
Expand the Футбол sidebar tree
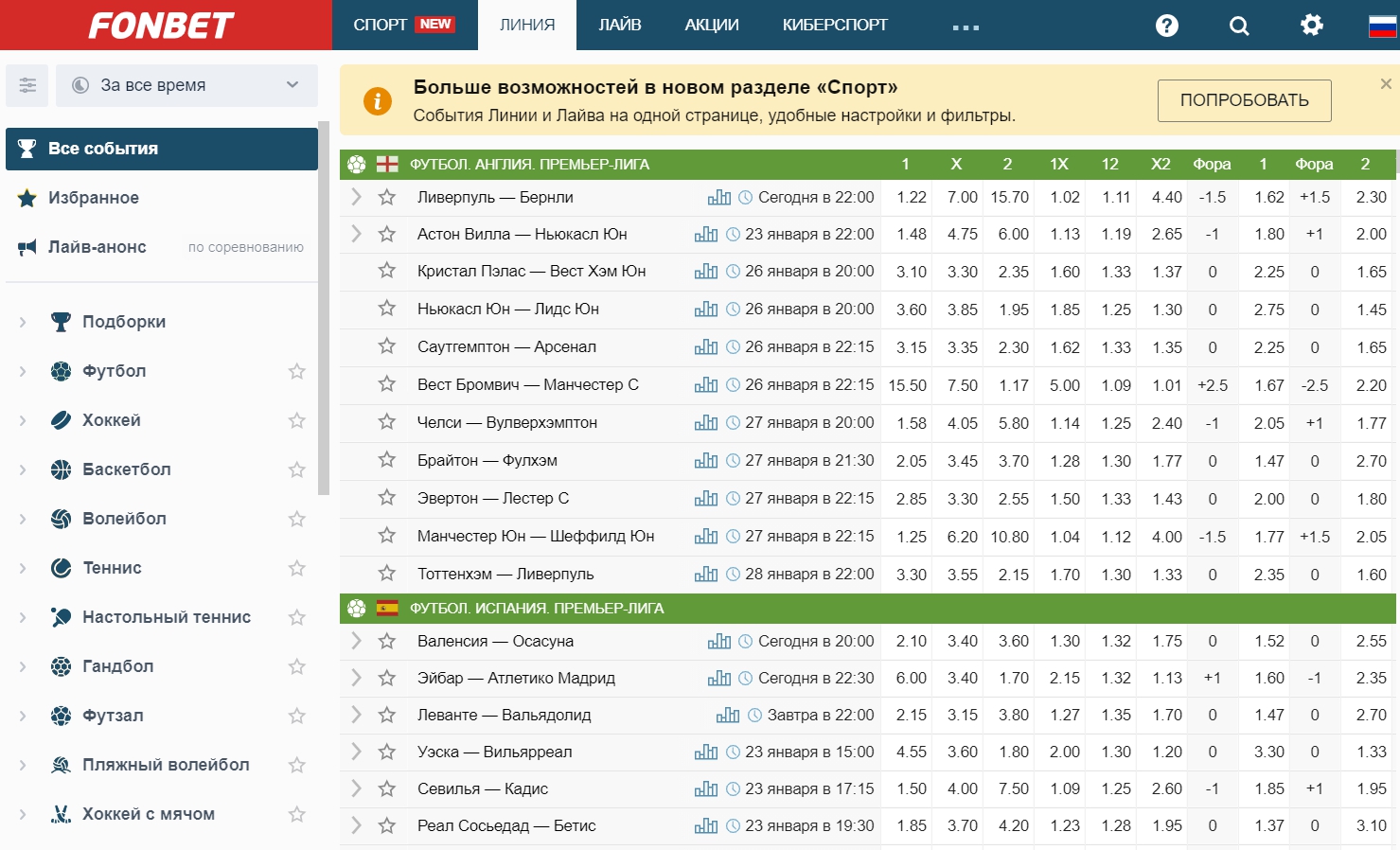click(x=23, y=371)
